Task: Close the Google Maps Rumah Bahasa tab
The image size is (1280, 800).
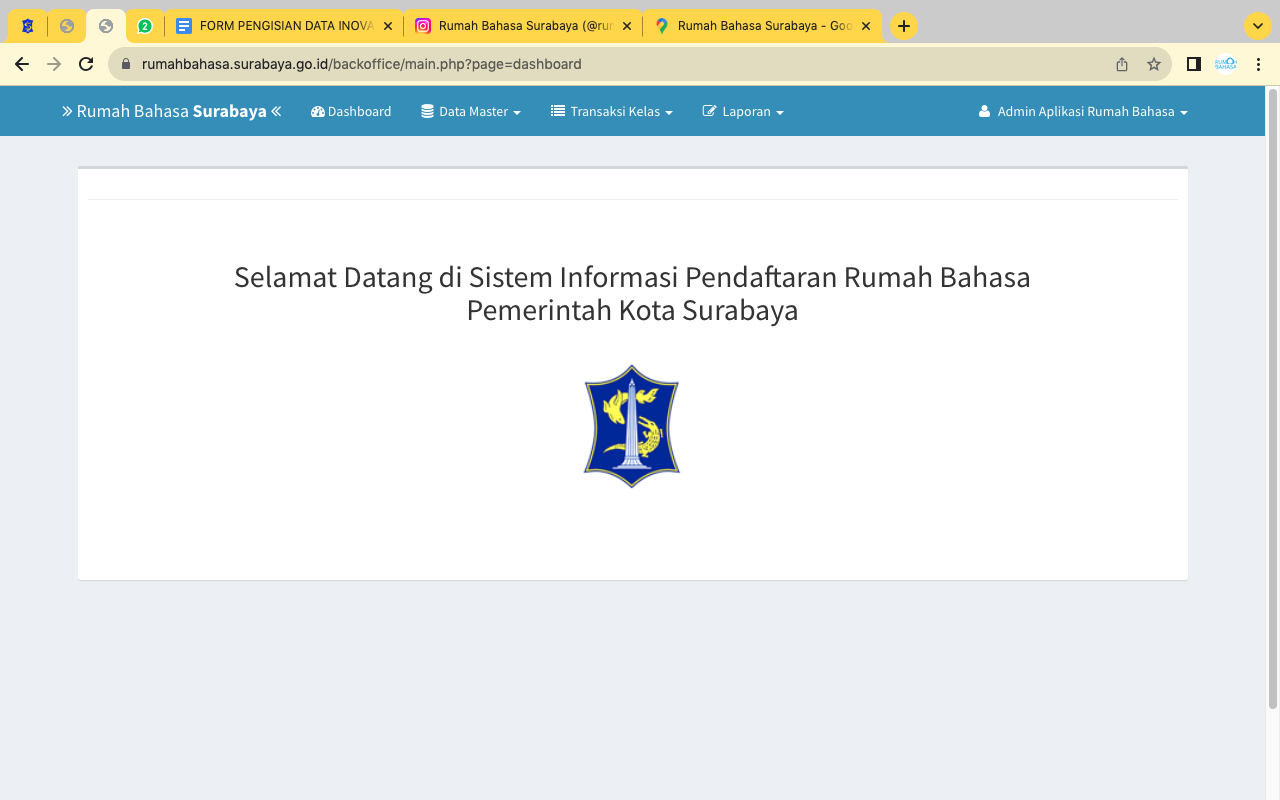Action: click(x=866, y=26)
